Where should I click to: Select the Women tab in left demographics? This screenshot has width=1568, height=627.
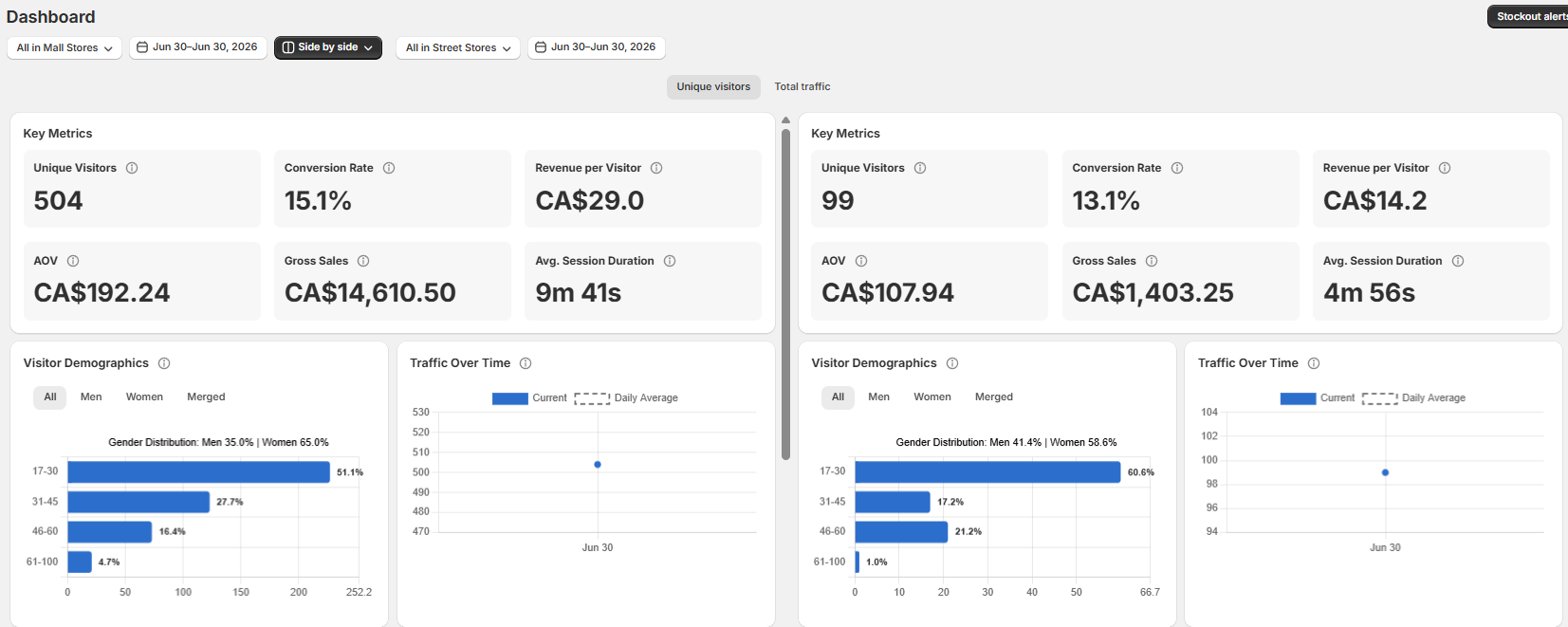click(x=144, y=397)
